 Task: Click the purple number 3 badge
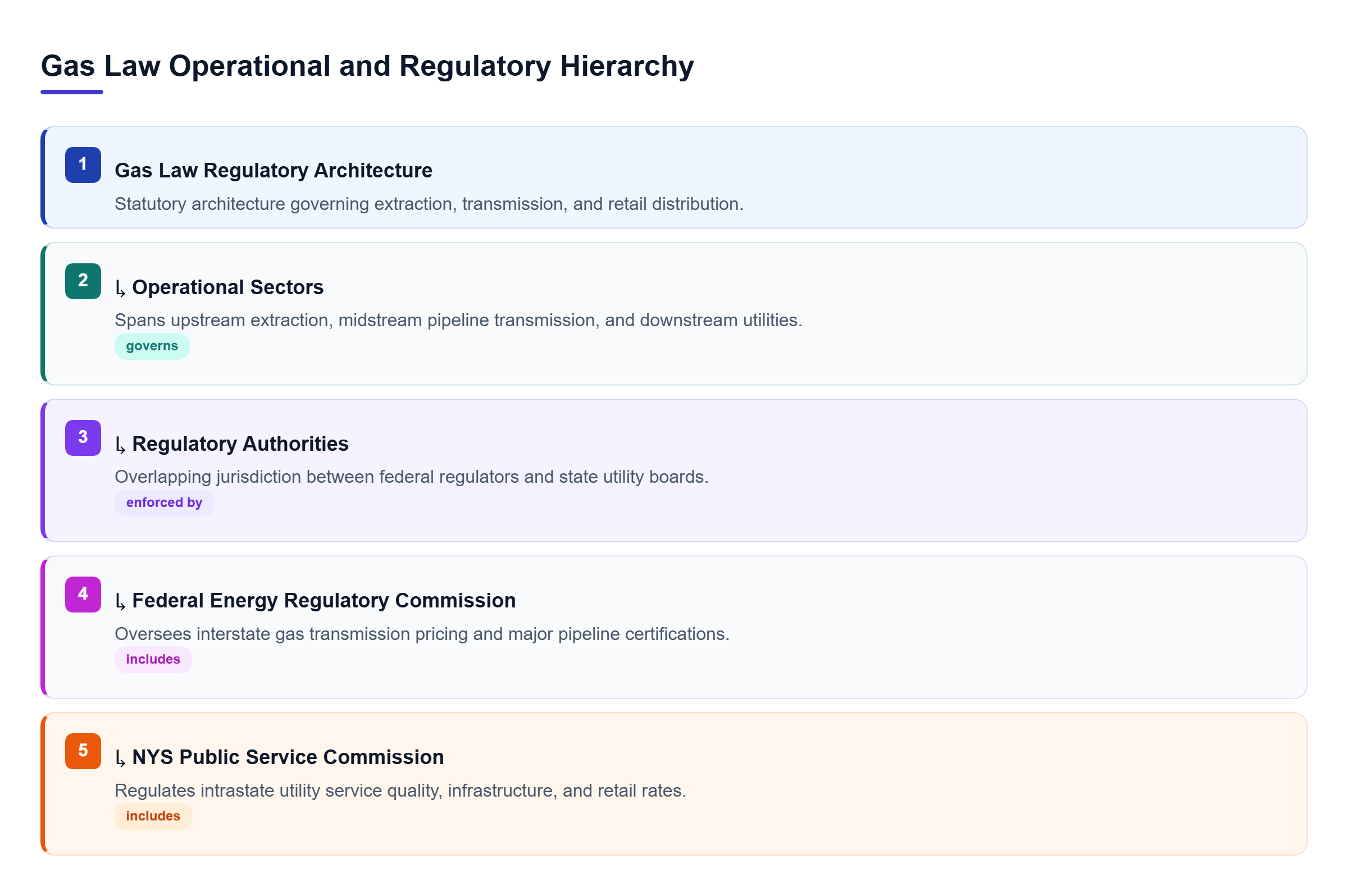[83, 438]
